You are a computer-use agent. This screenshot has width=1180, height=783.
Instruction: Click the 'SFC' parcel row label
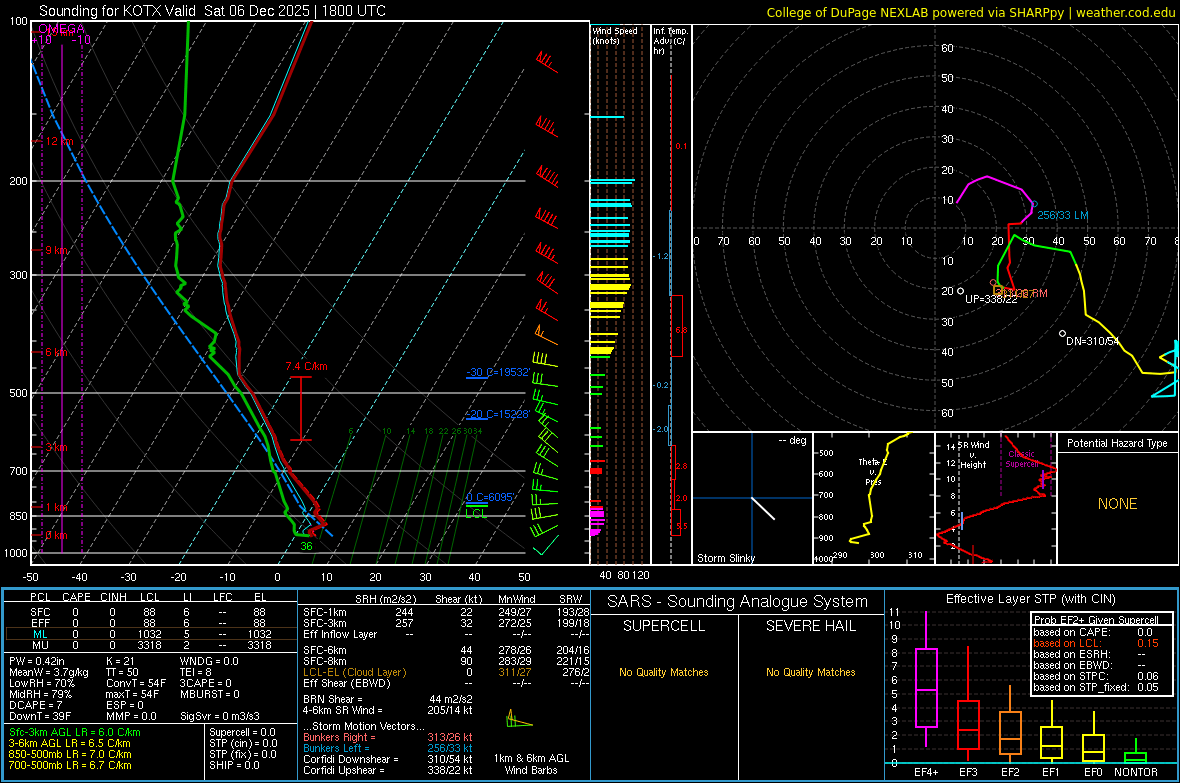40,612
